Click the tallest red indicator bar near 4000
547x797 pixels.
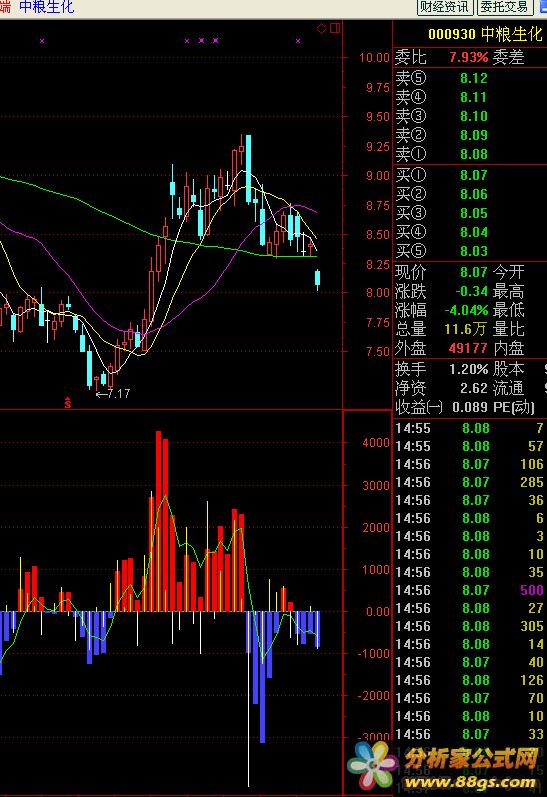click(159, 521)
